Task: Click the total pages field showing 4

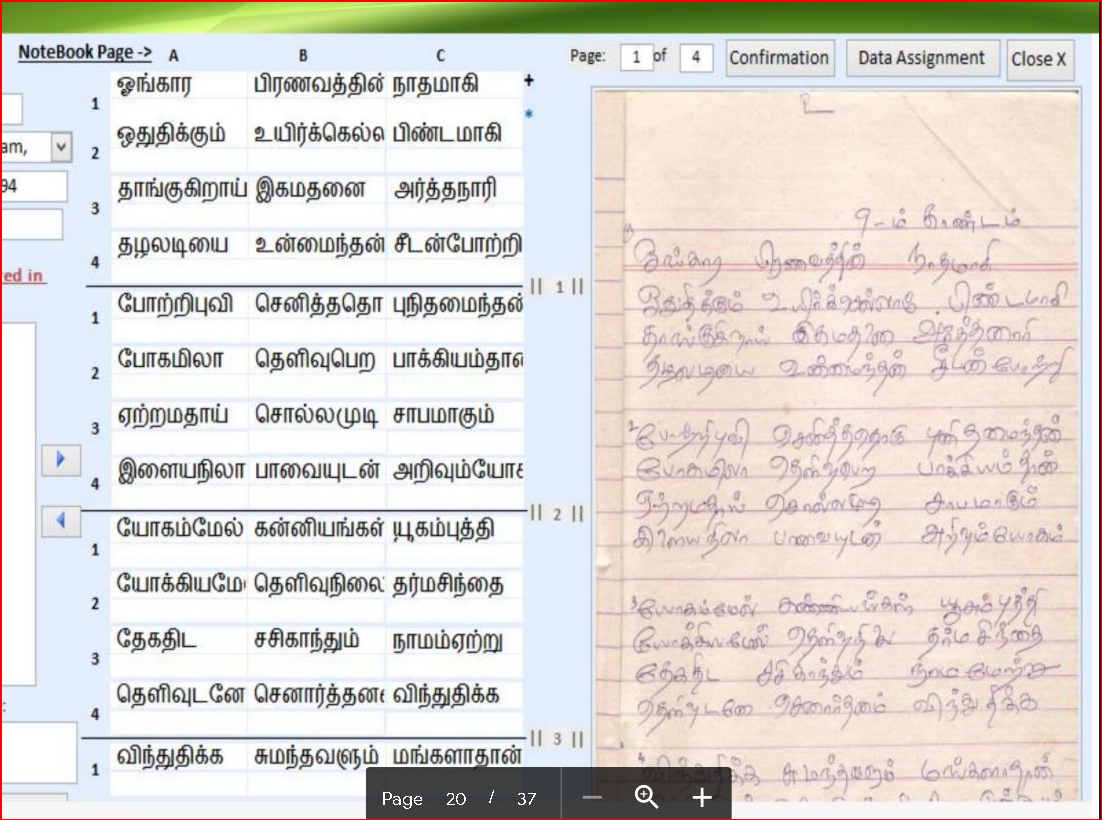Action: point(695,58)
